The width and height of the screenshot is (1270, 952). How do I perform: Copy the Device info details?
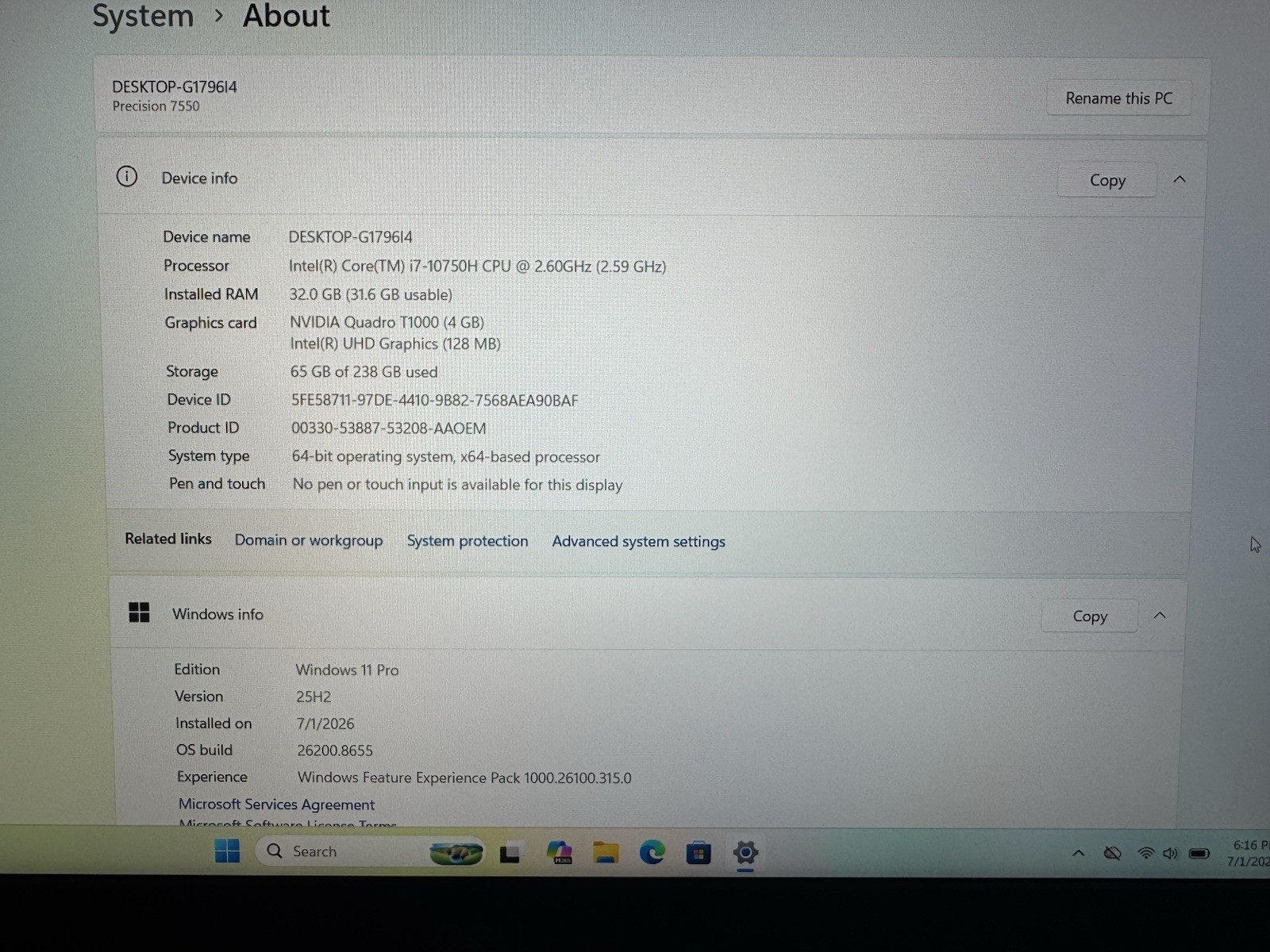[x=1106, y=181]
